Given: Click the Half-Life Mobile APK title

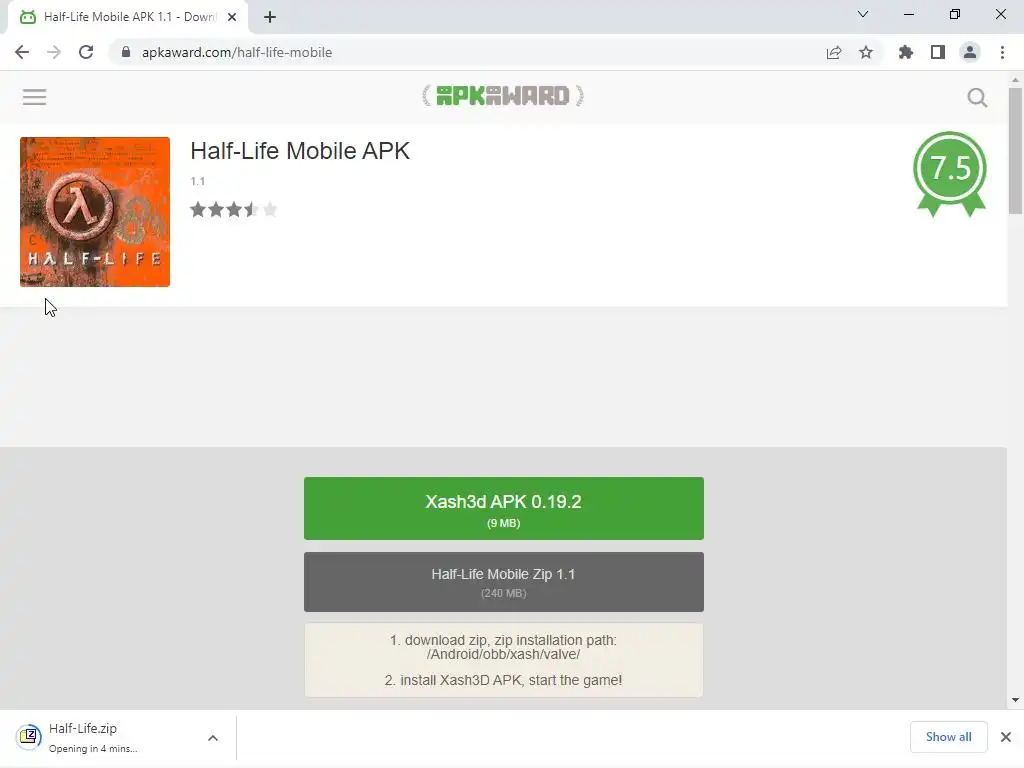Looking at the screenshot, I should (300, 151).
